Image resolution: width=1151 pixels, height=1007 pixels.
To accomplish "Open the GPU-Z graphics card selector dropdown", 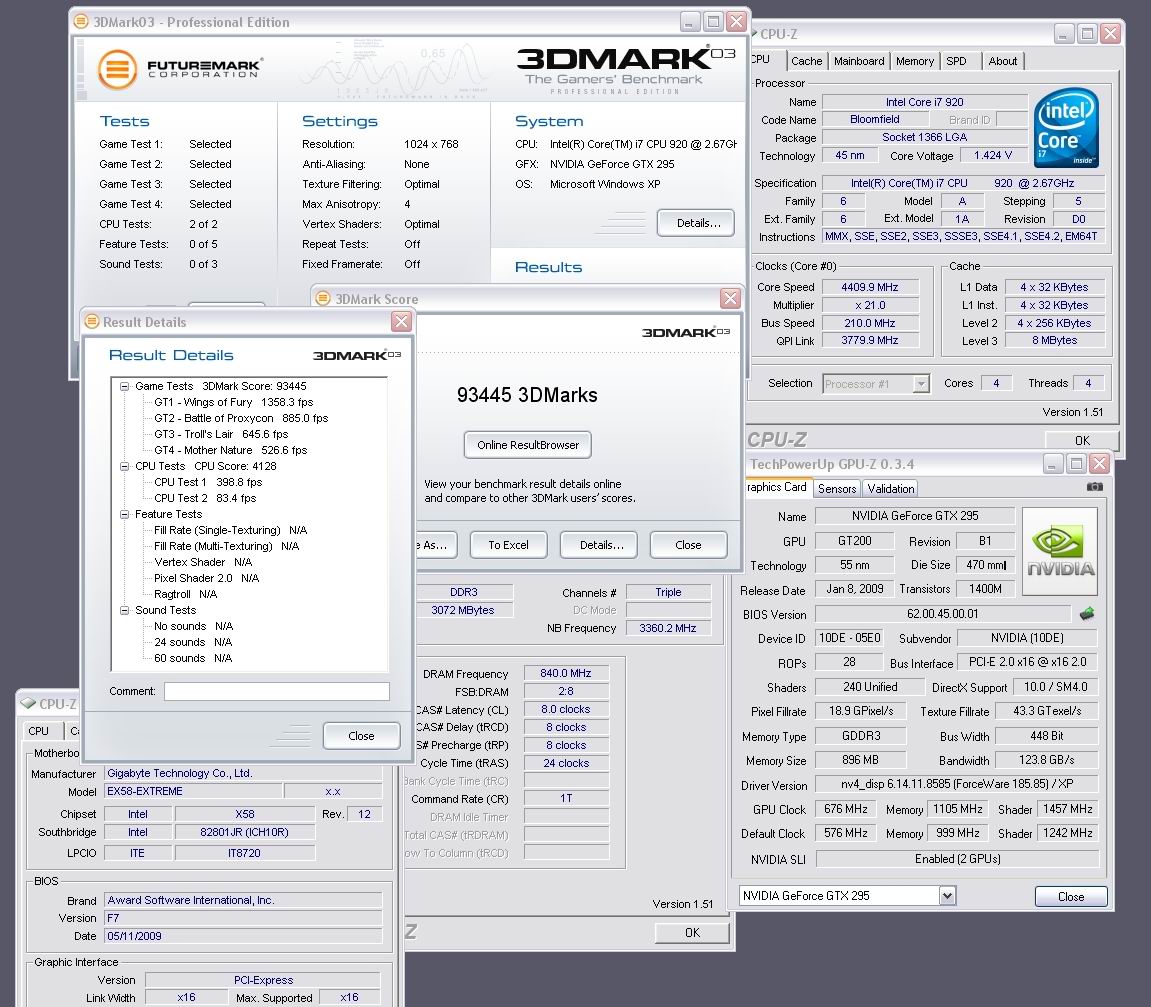I will point(947,895).
